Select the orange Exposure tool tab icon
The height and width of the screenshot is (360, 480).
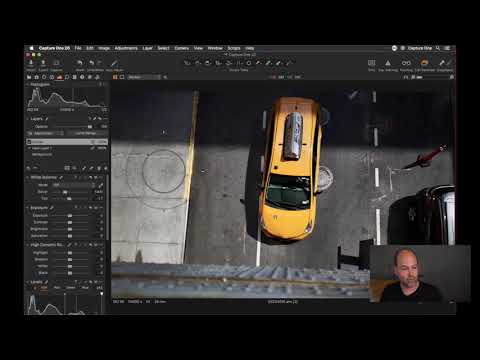point(59,77)
